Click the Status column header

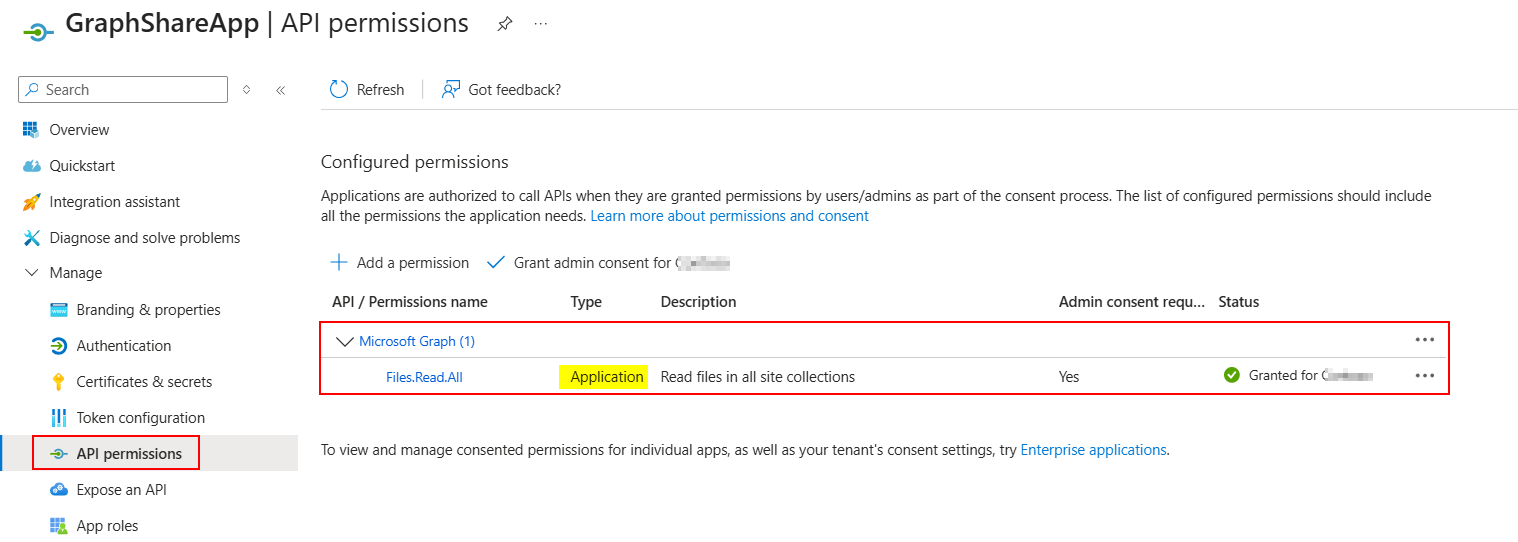coord(1238,302)
